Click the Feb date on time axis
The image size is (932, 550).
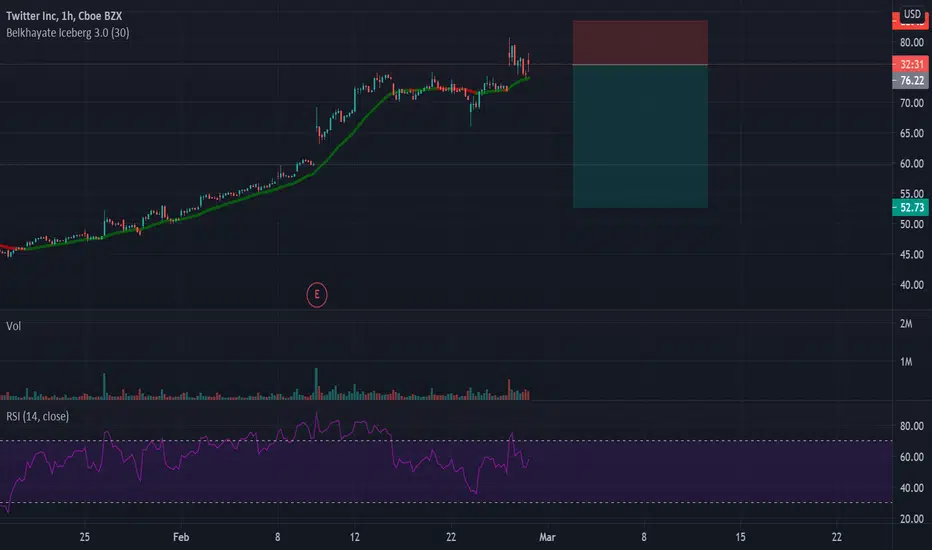click(x=181, y=537)
